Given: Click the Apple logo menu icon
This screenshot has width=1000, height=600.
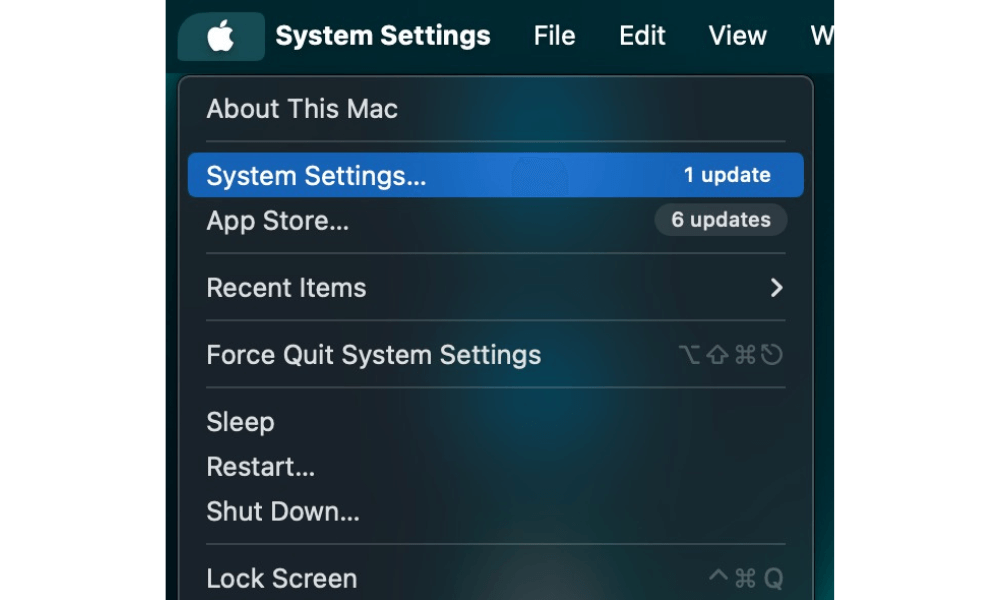Looking at the screenshot, I should (x=221, y=36).
